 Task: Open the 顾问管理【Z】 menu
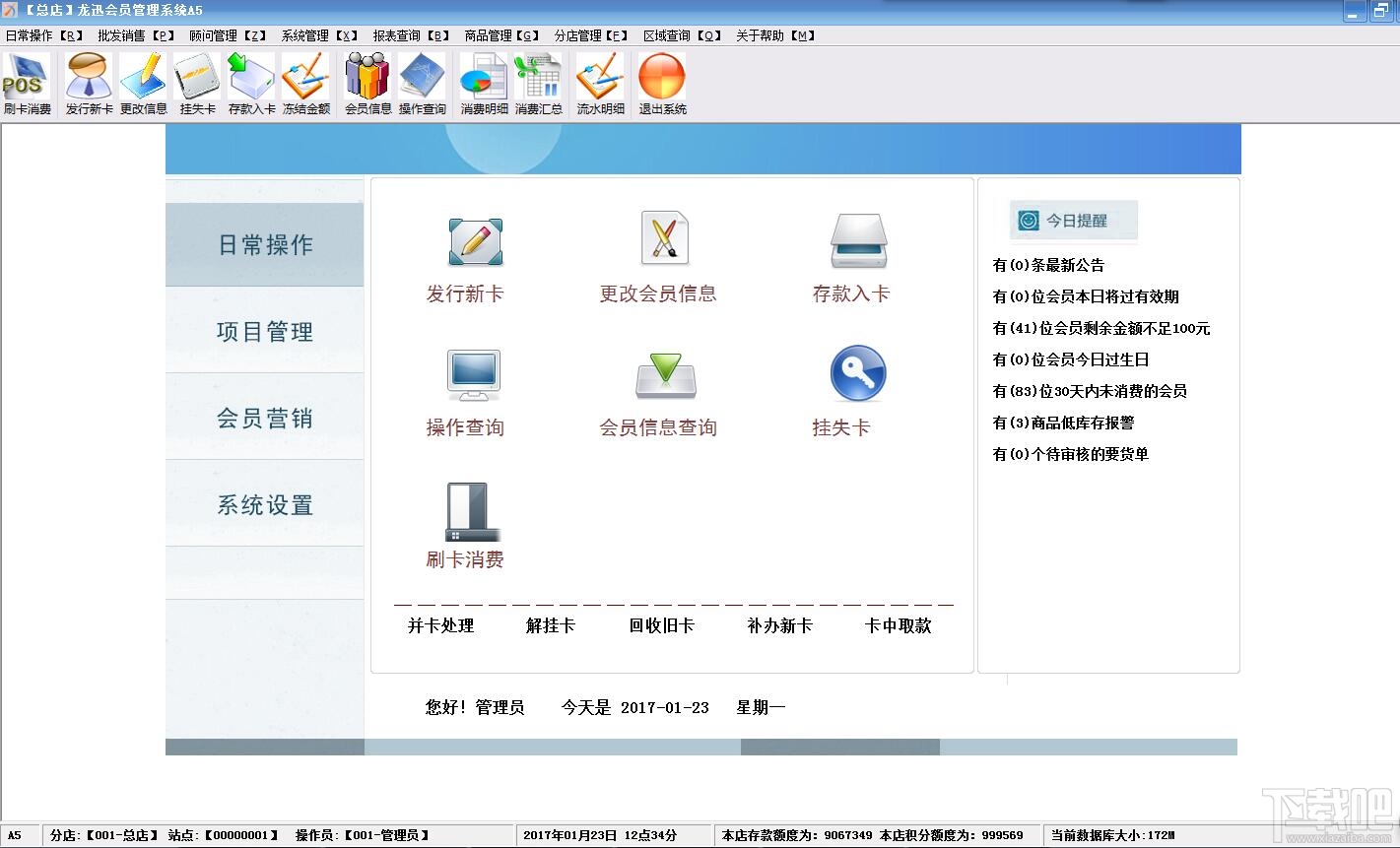[228, 35]
